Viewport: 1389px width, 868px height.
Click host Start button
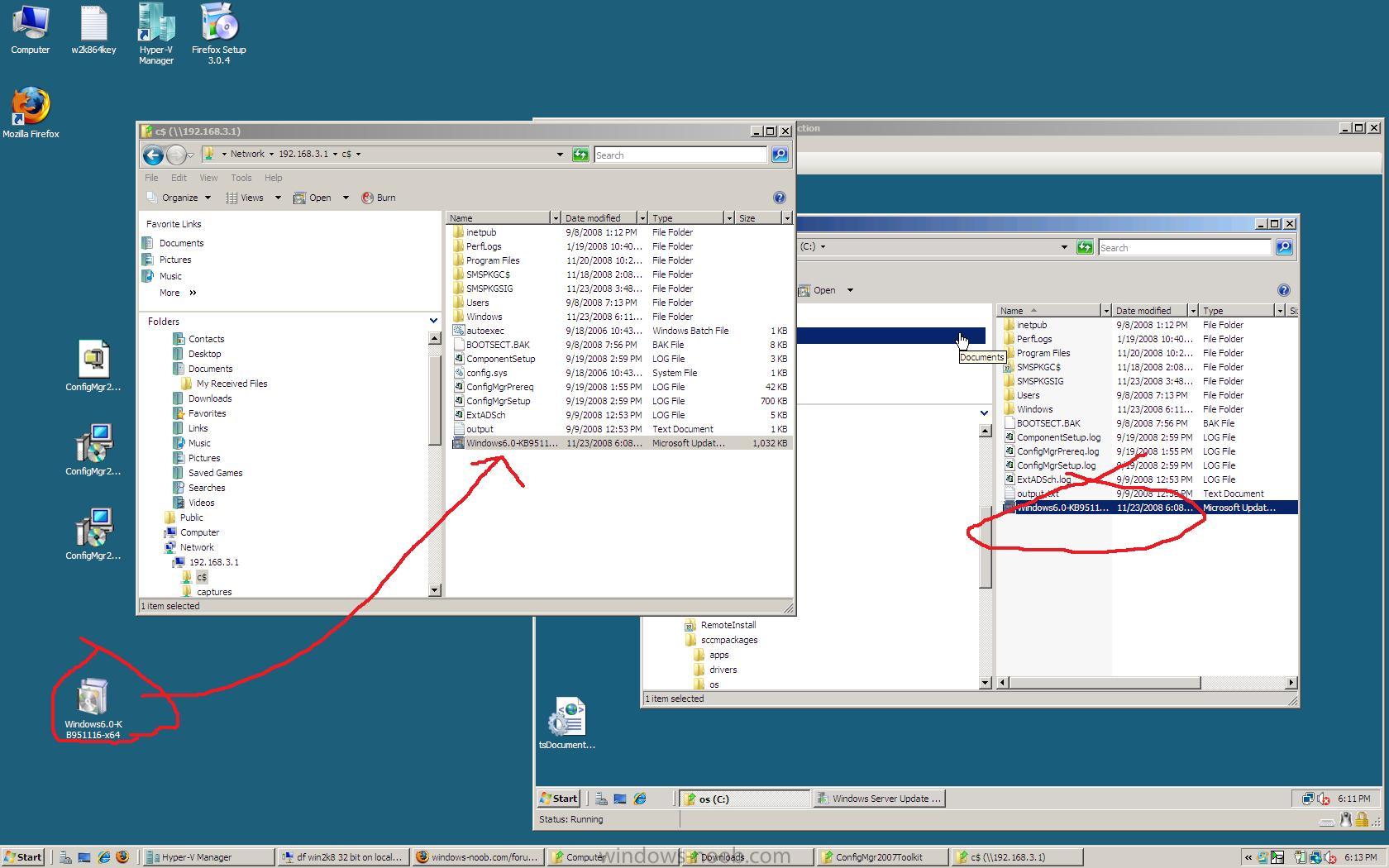(x=22, y=857)
